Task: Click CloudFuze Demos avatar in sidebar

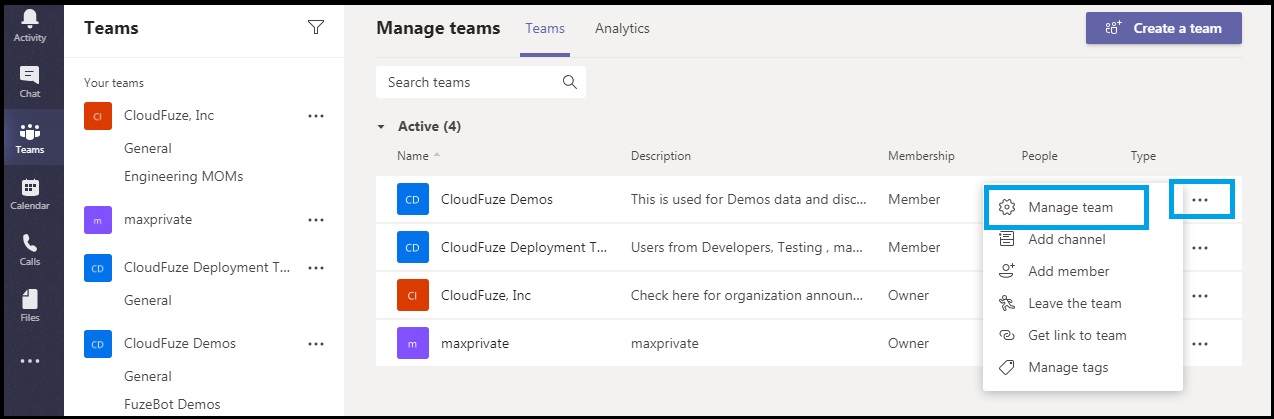Action: coord(97,344)
